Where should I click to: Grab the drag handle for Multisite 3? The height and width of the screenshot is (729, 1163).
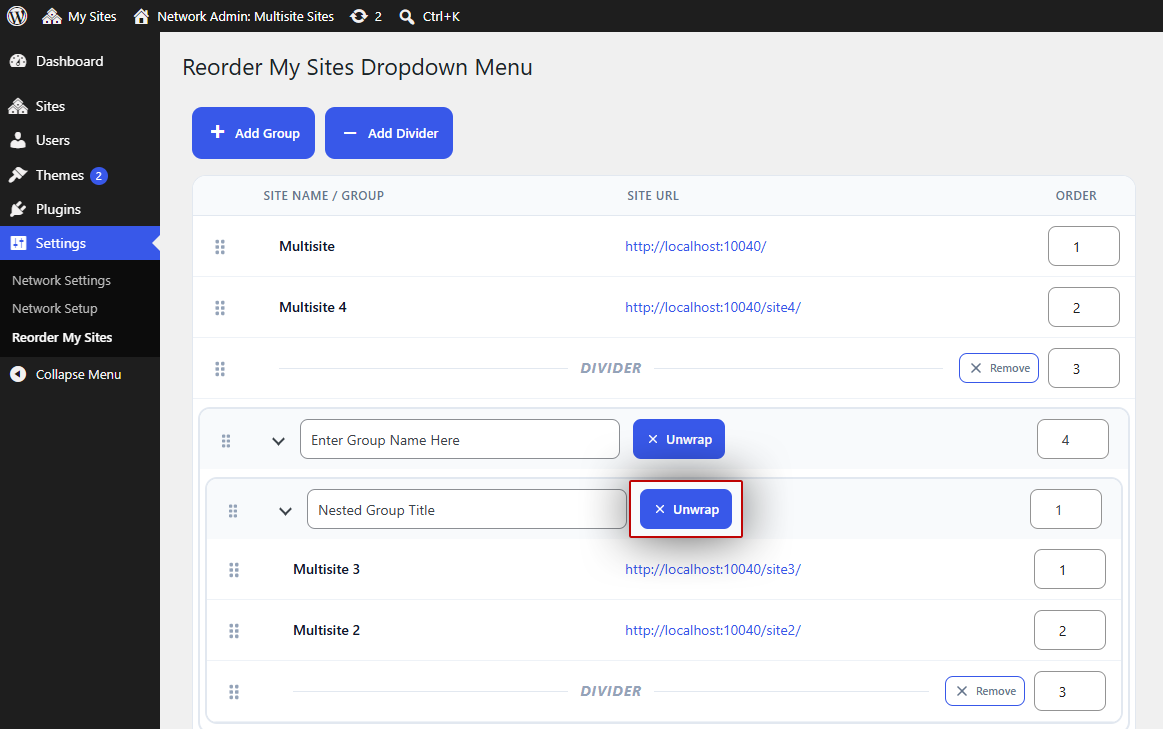pyautogui.click(x=234, y=570)
